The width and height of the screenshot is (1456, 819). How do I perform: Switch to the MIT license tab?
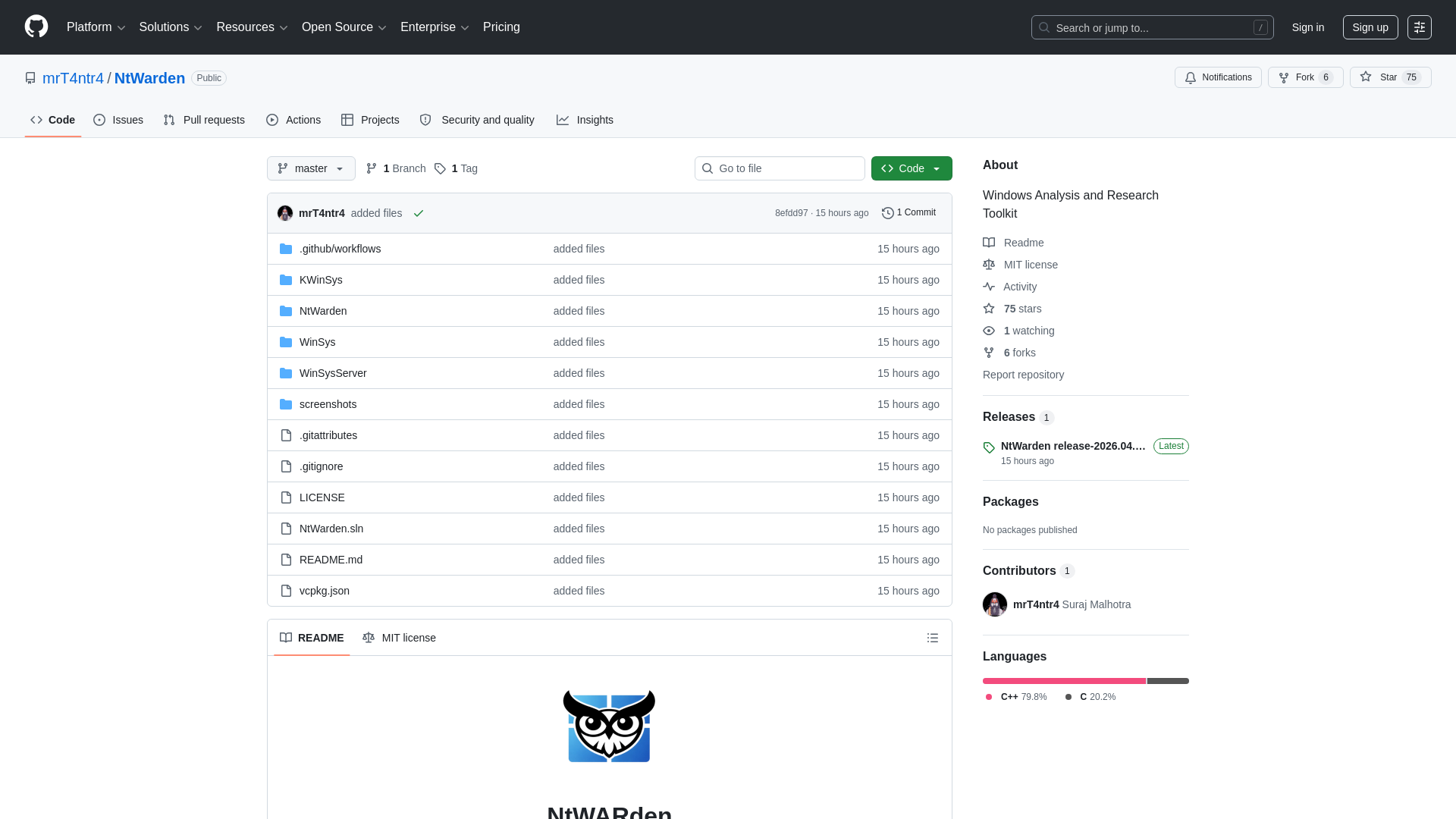click(400, 638)
